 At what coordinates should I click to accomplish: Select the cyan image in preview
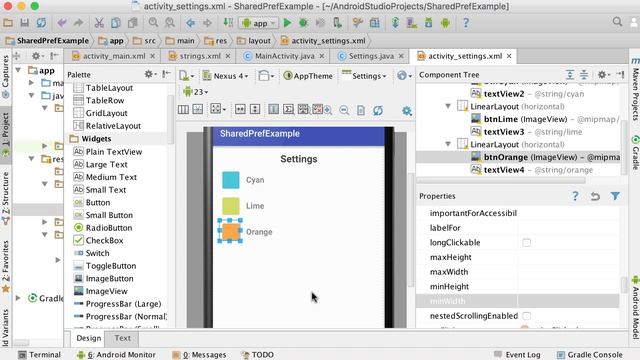pyautogui.click(x=231, y=180)
